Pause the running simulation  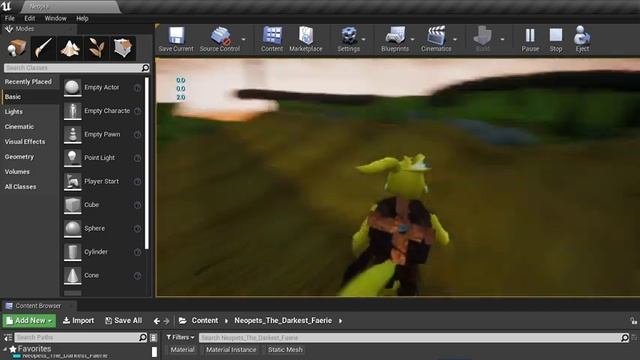[x=530, y=40]
